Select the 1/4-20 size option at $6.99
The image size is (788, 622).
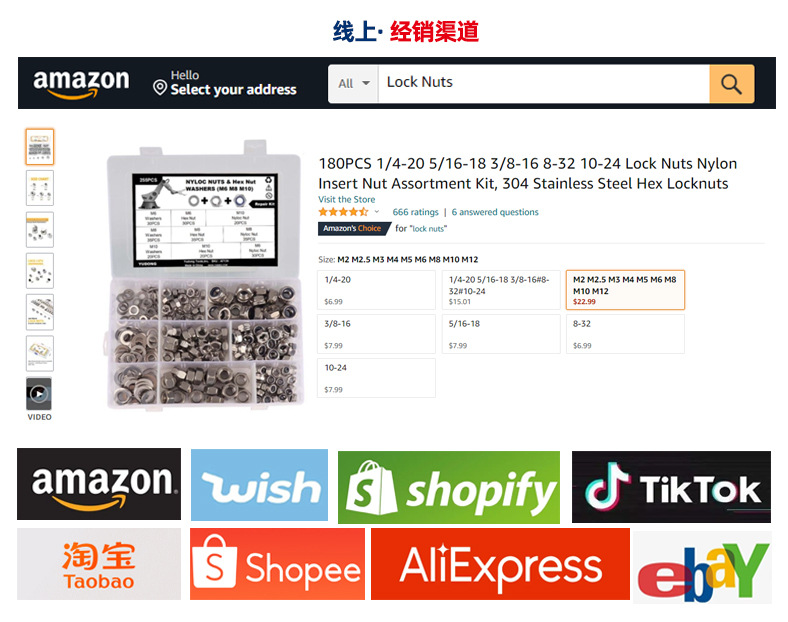point(376,290)
